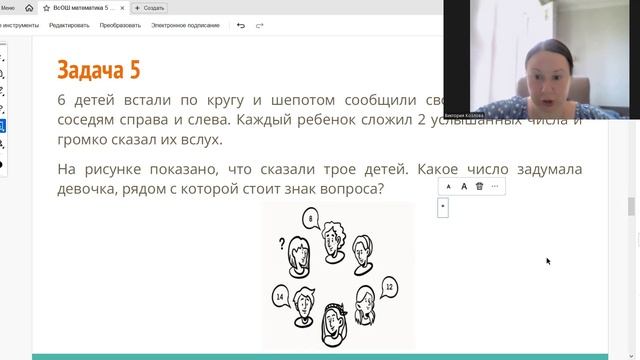This screenshot has width=640, height=360.
Task: Click the speech bubble with number 8
Action: [x=311, y=219]
